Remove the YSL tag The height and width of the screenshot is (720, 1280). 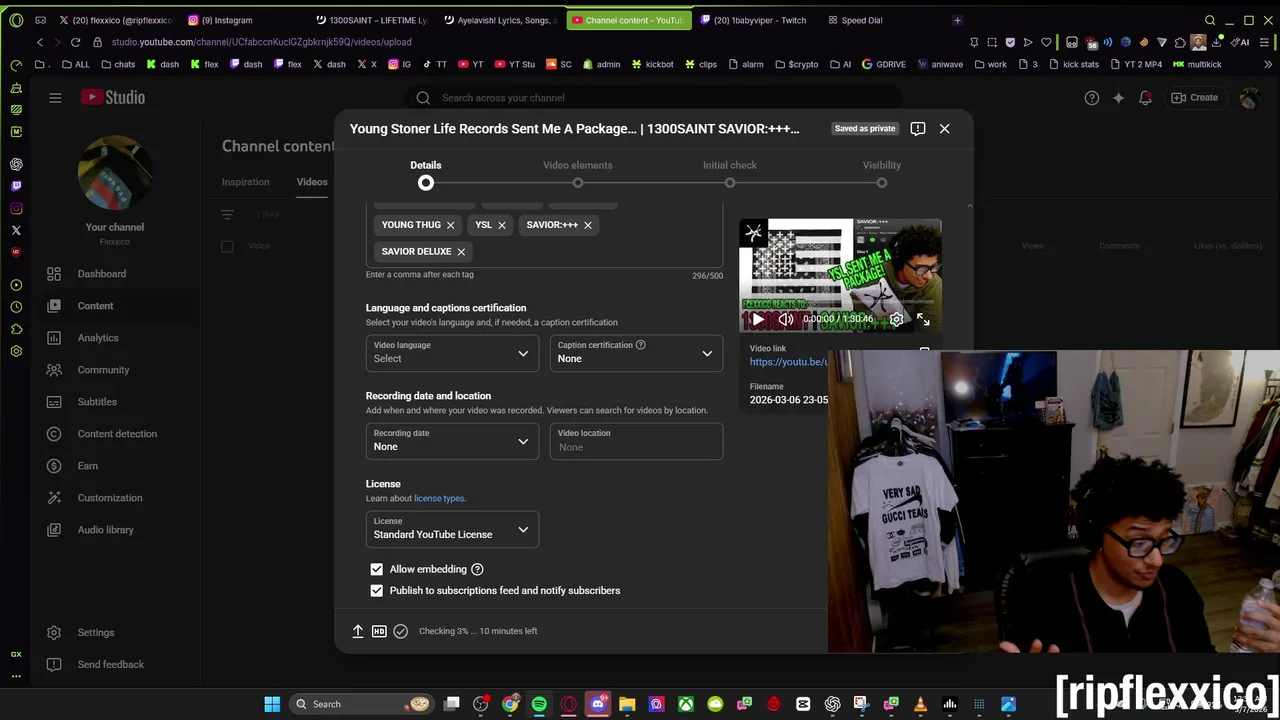[502, 225]
